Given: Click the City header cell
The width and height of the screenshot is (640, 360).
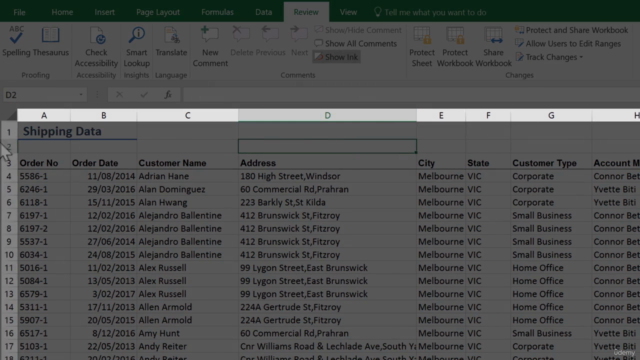Looking at the screenshot, I should click(441, 163).
